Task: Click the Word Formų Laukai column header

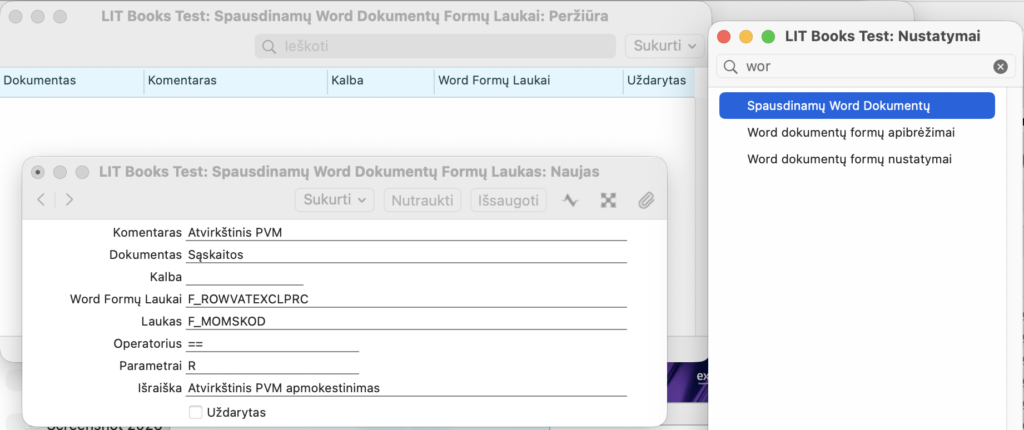Action: coord(528,81)
